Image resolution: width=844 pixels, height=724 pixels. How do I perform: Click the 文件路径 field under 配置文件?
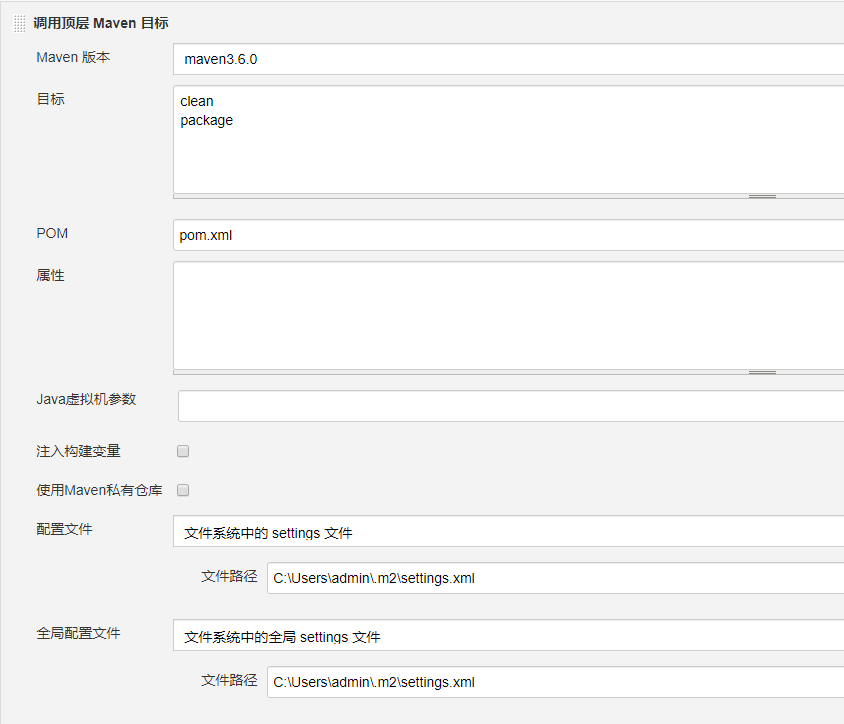(x=555, y=578)
